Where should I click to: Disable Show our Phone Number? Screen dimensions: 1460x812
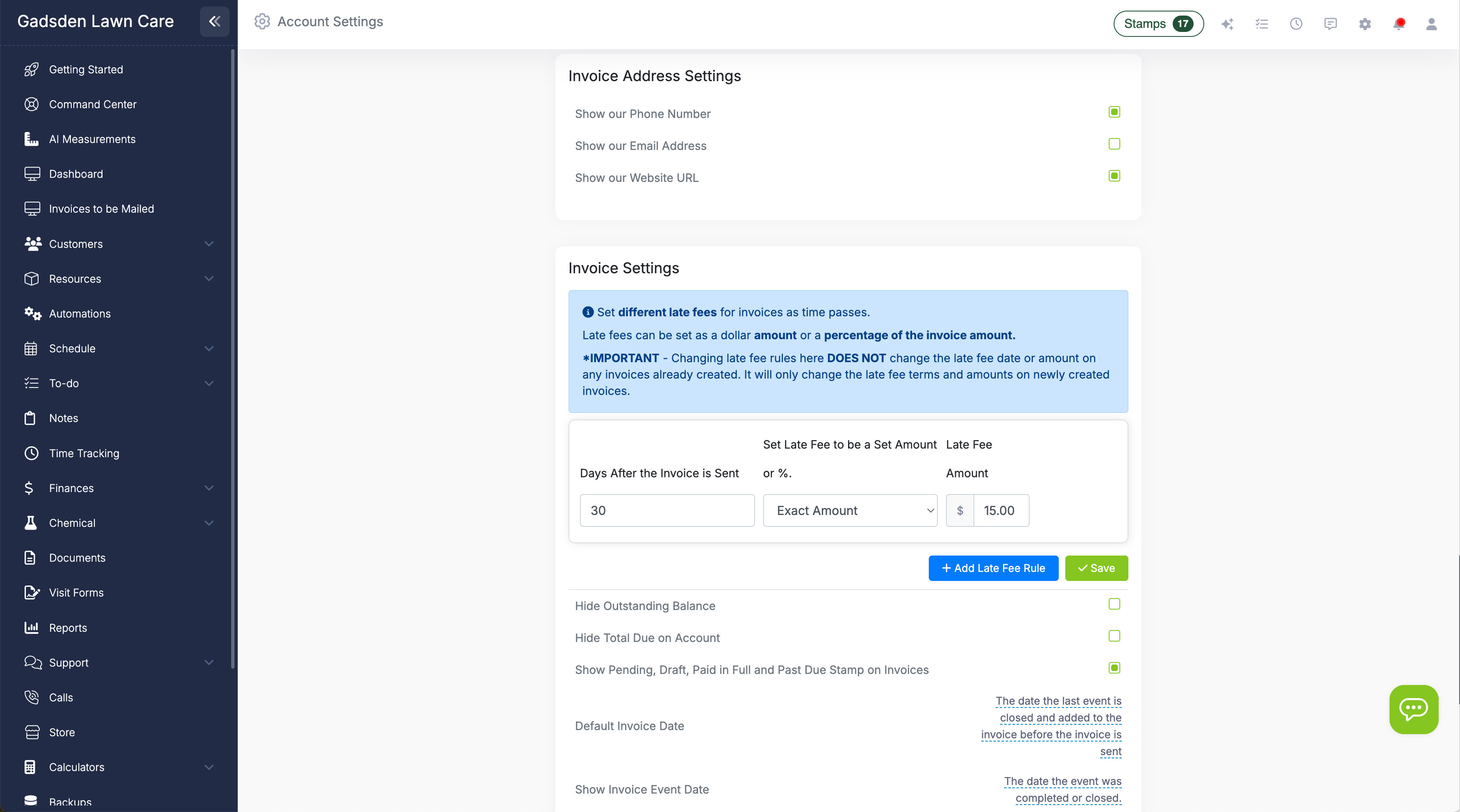(x=1114, y=111)
